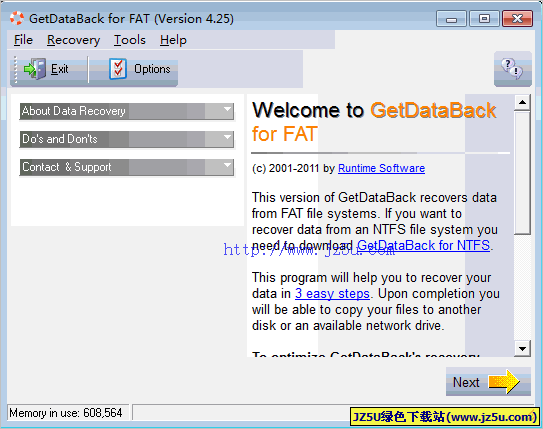Click the GetDataBack lifesaver title bar icon
Viewport: 543px width, 429px height.
point(17,18)
